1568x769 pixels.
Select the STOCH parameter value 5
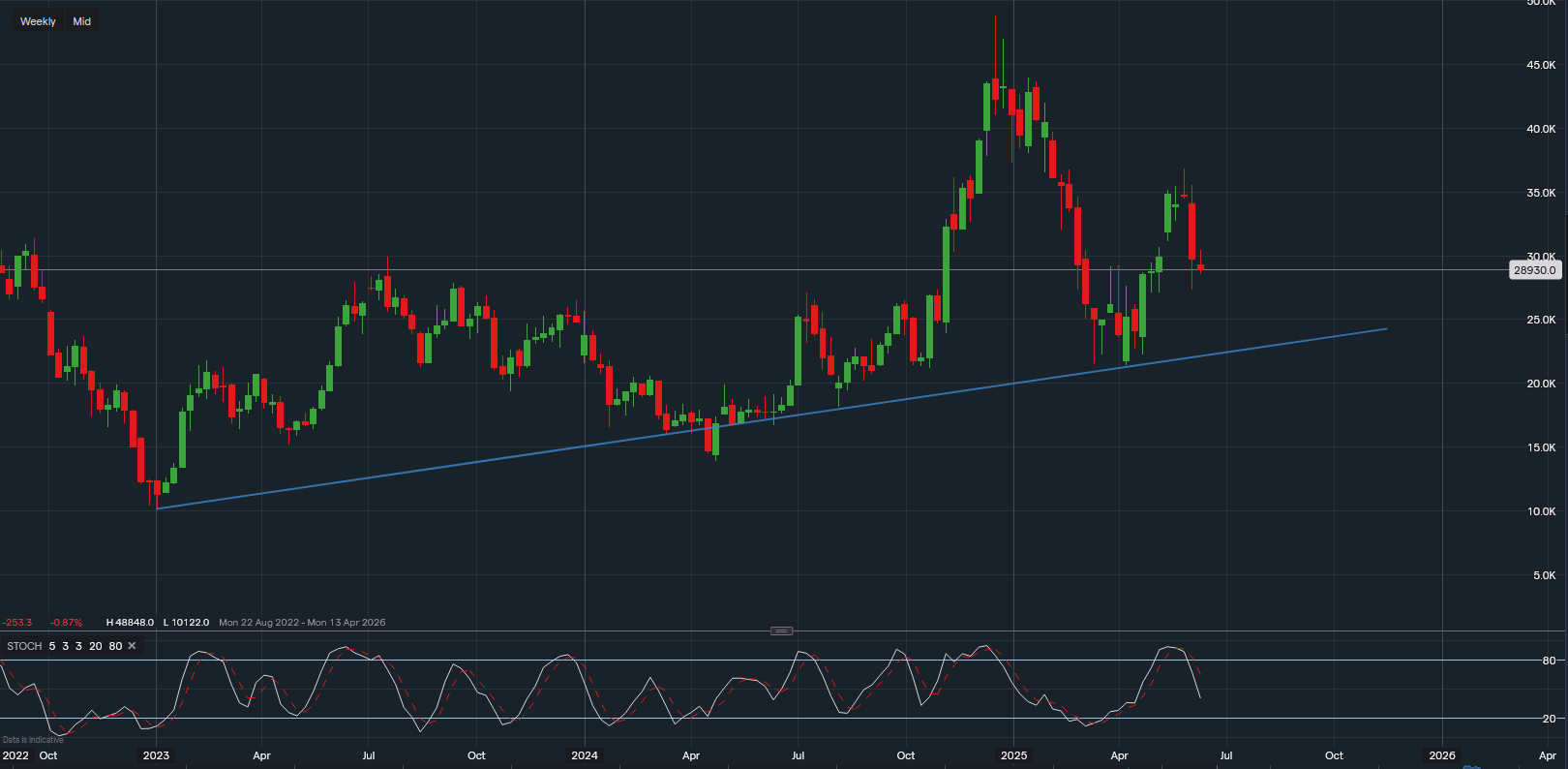(52, 646)
